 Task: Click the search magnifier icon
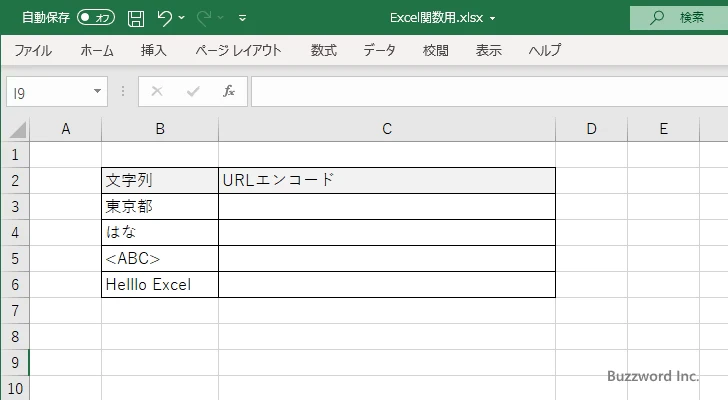coord(656,18)
